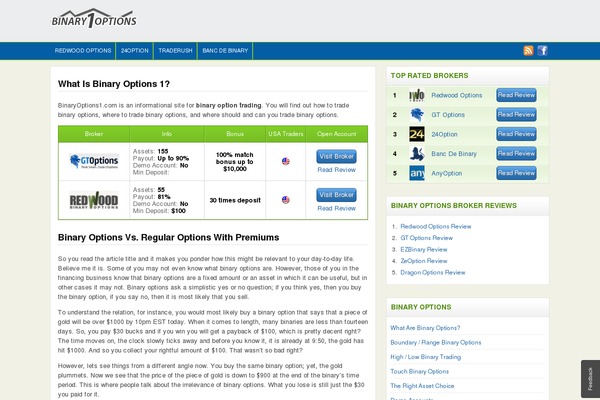Open the 24Option link in Top Rated Brokers

click(x=444, y=134)
